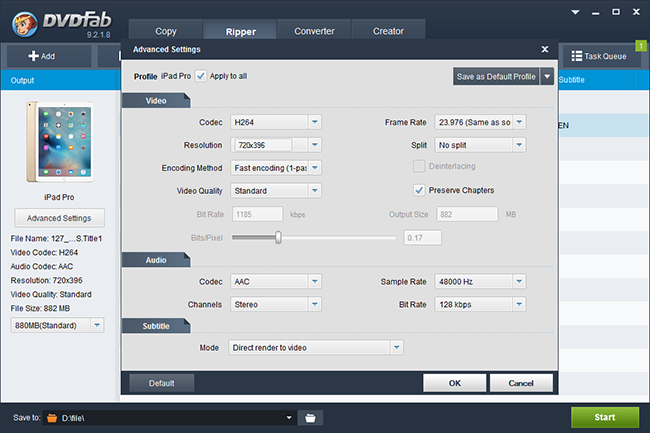This screenshot has height=433, width=650.
Task: Expand the Sample Rate 48000 Hz dropdown
Action: (x=519, y=281)
